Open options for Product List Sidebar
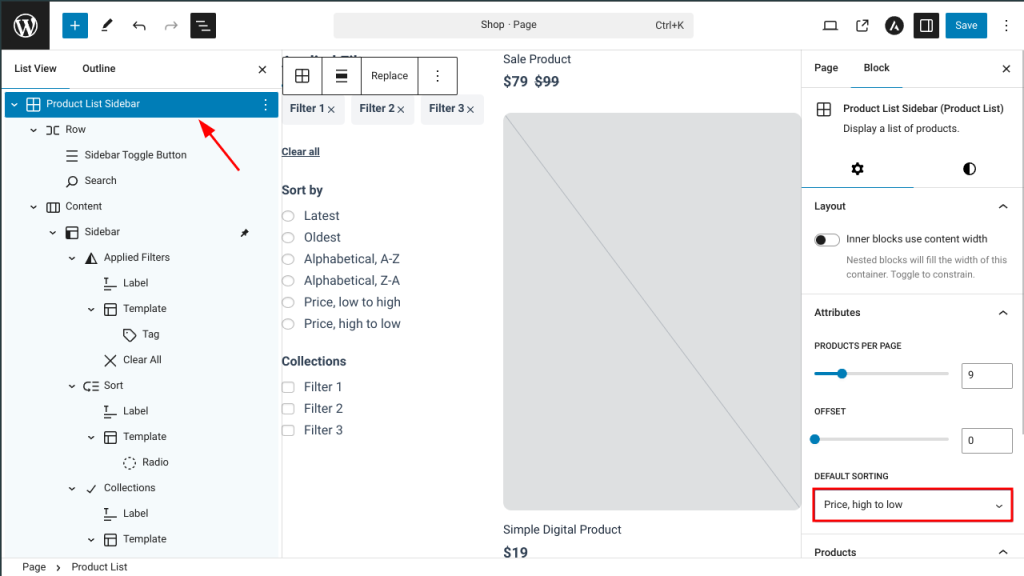This screenshot has height=576, width=1024. pyautogui.click(x=265, y=104)
